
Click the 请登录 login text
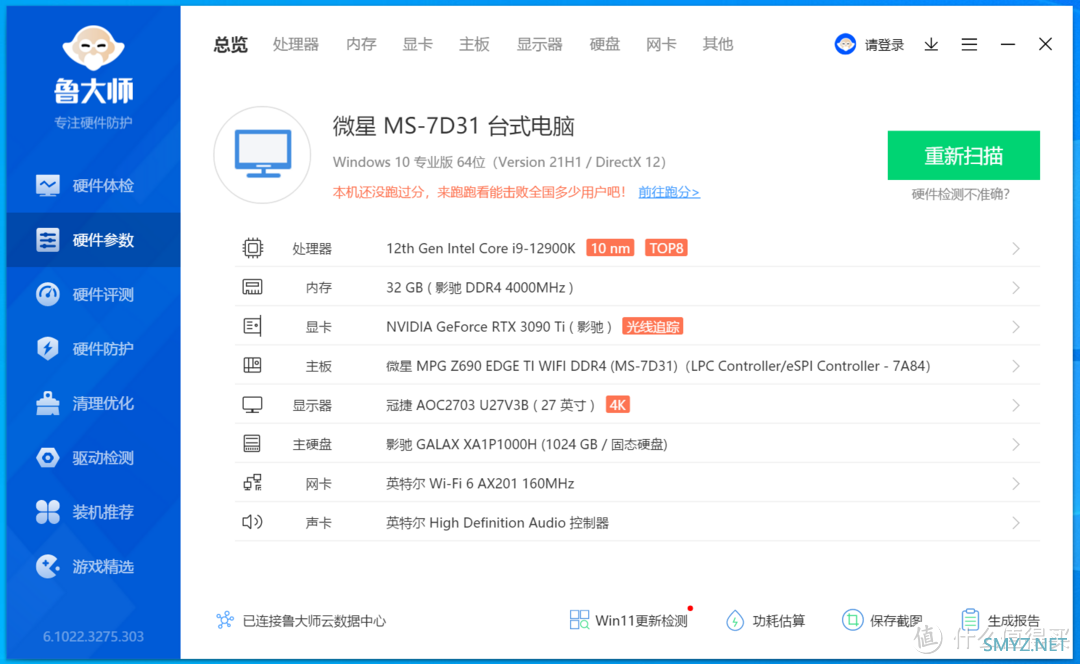click(884, 45)
